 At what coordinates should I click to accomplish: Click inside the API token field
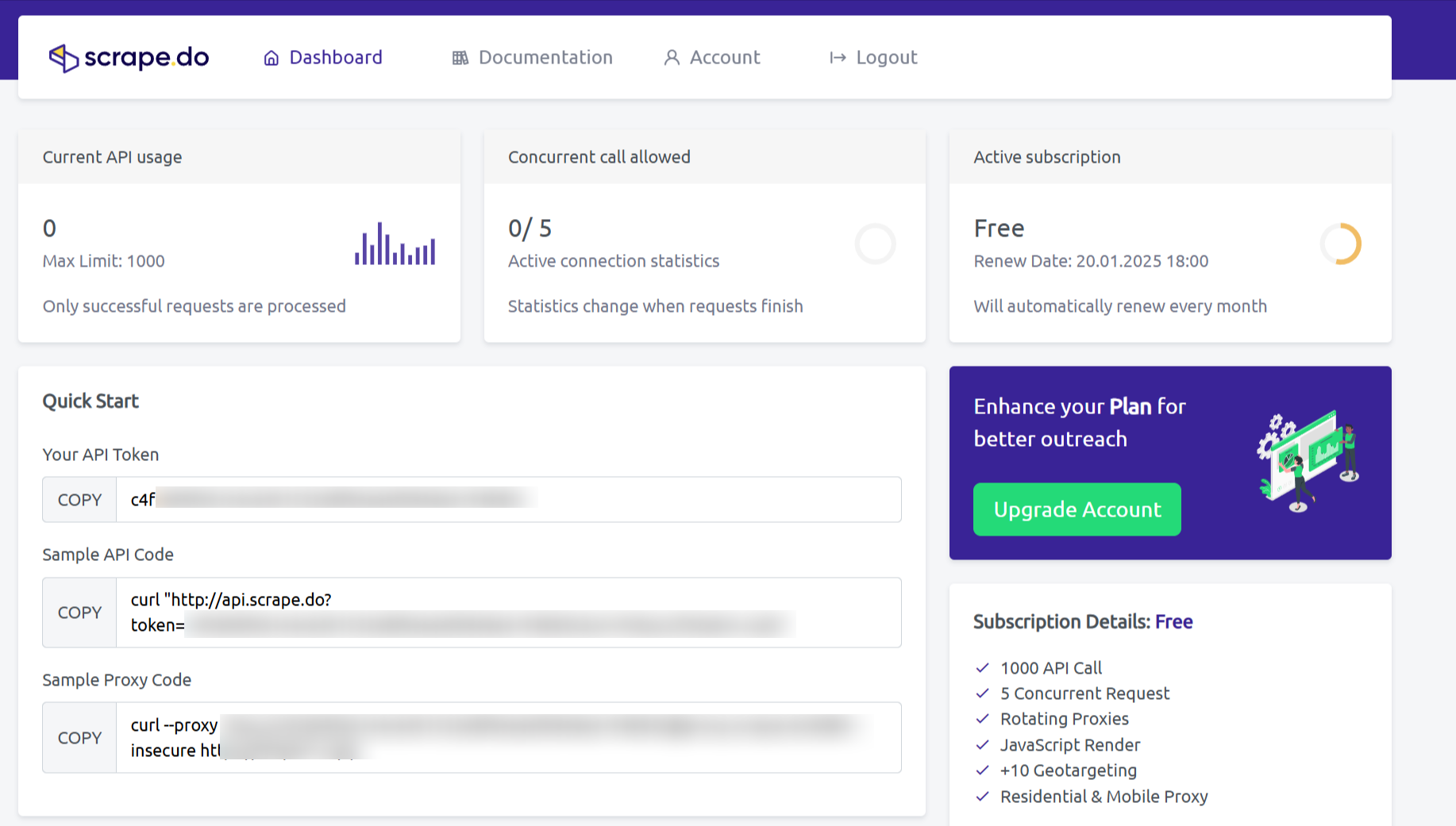click(x=508, y=500)
